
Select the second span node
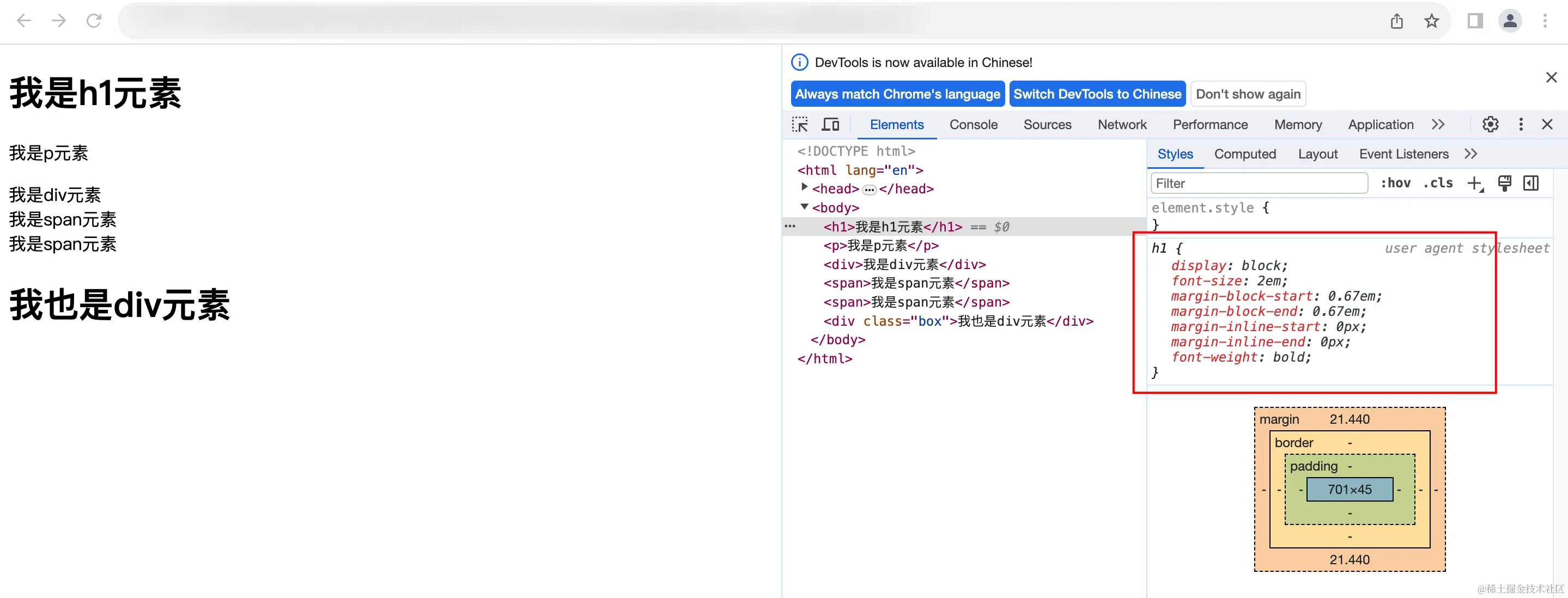point(916,302)
